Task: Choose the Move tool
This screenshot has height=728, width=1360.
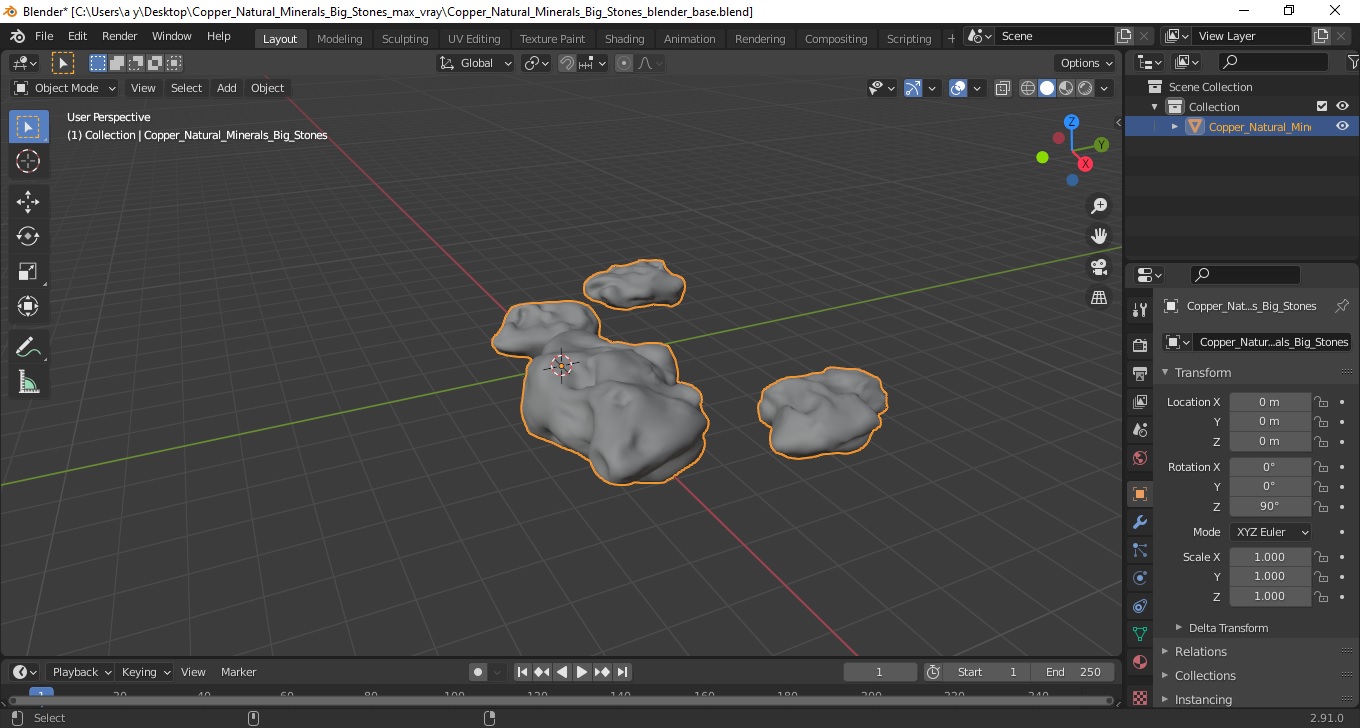Action: (28, 202)
